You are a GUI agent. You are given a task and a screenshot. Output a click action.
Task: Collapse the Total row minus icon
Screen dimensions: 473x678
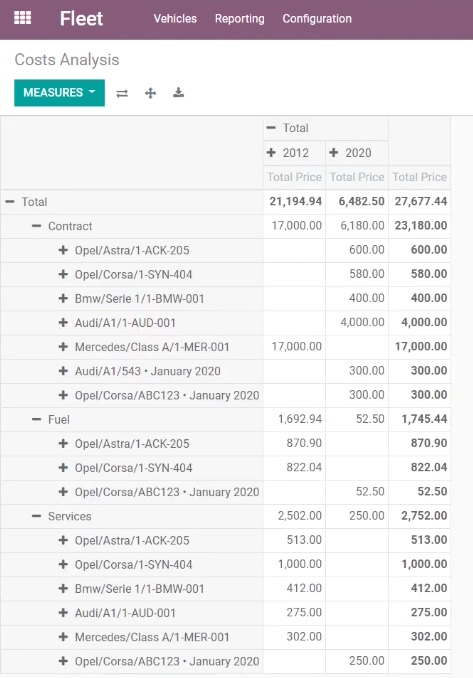(x=10, y=202)
